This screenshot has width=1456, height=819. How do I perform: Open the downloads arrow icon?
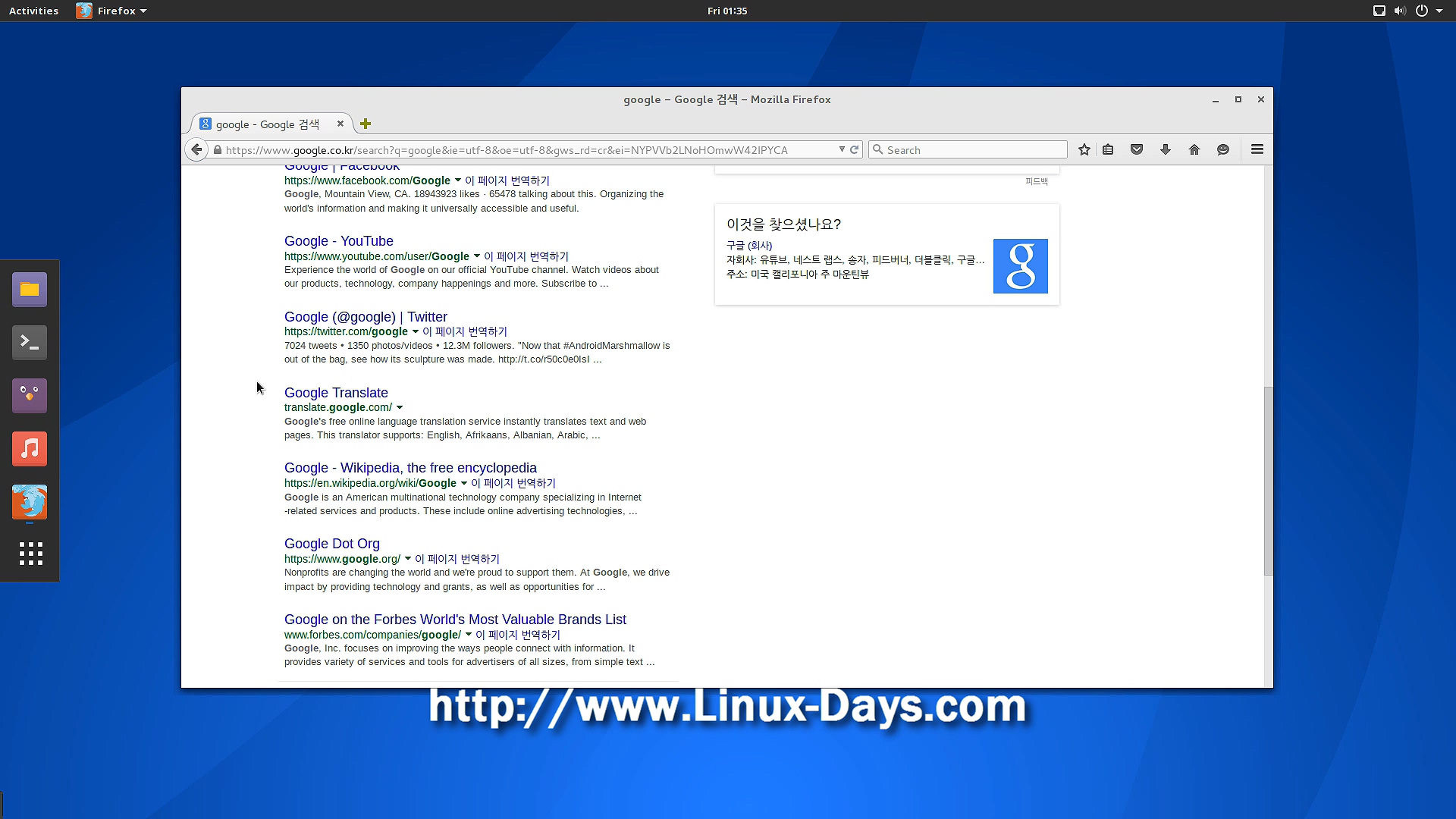[x=1166, y=150]
